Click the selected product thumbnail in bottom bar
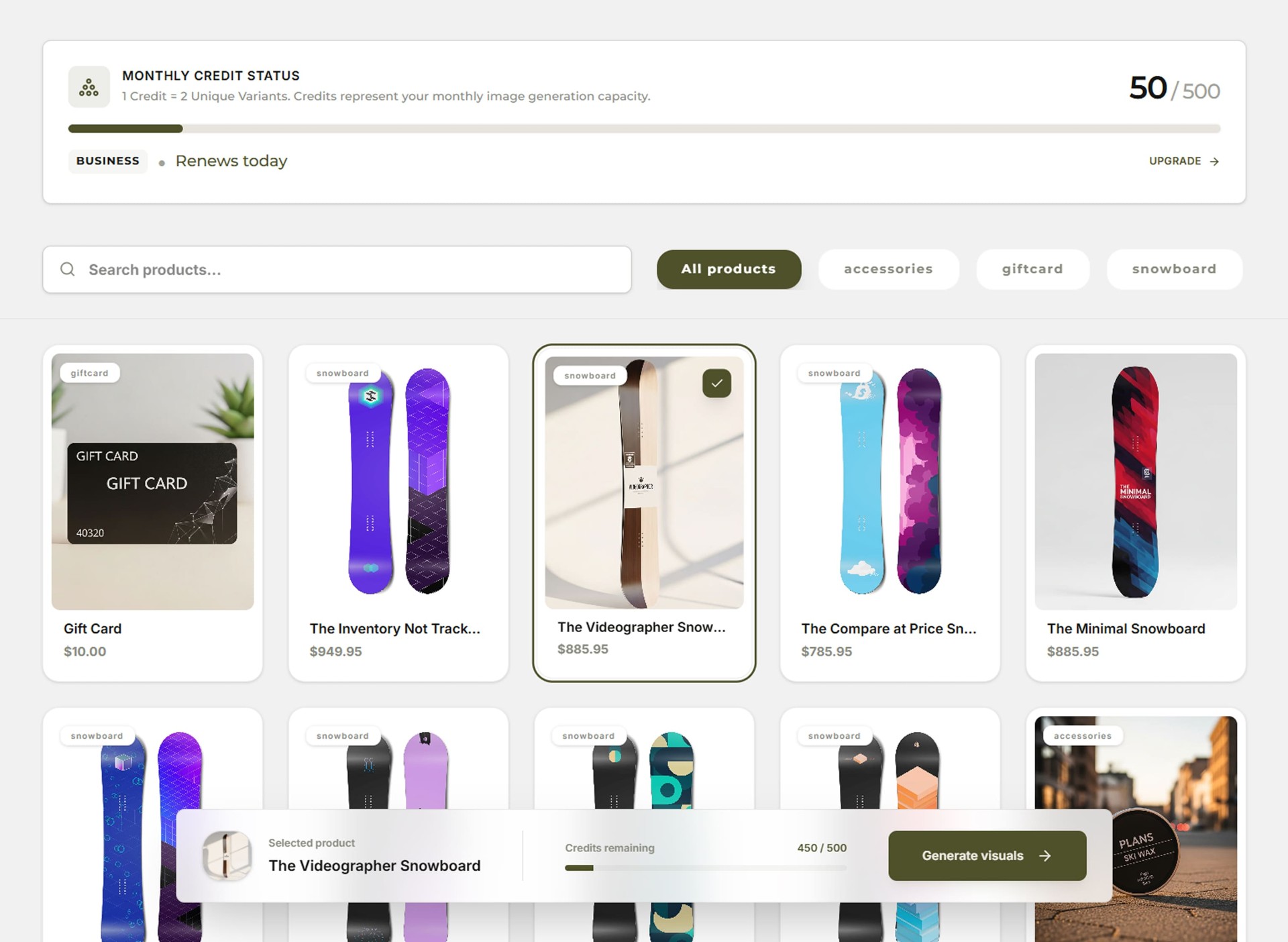Screen dimensions: 1288x942 (x=227, y=855)
